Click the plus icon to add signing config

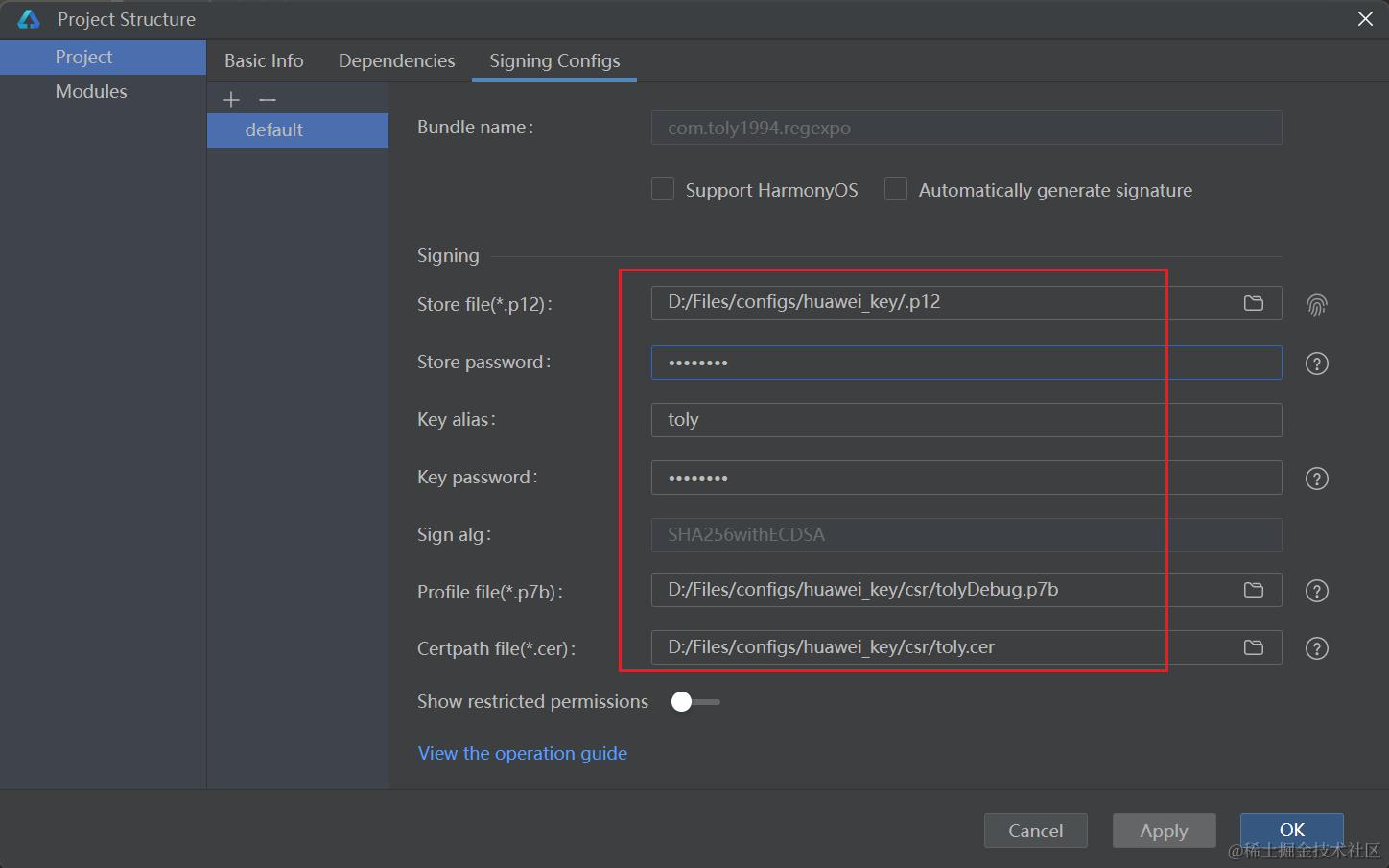click(231, 100)
